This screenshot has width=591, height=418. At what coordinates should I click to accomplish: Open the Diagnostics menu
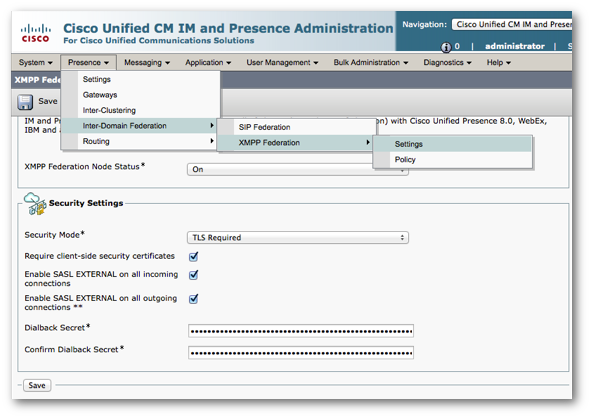point(447,63)
